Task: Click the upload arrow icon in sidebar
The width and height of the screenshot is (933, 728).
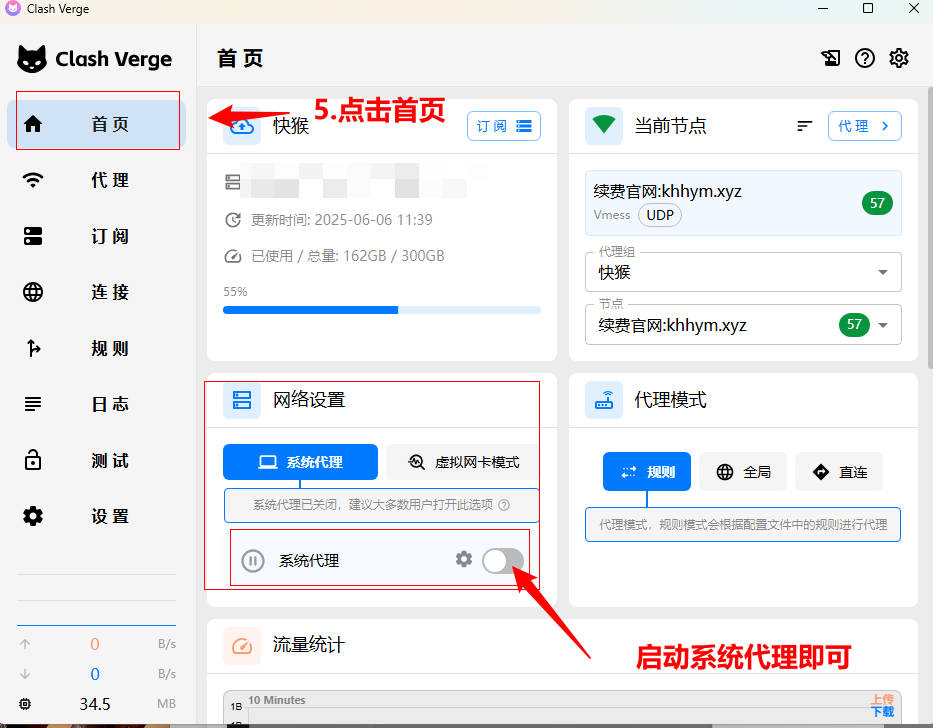Action: (25, 644)
